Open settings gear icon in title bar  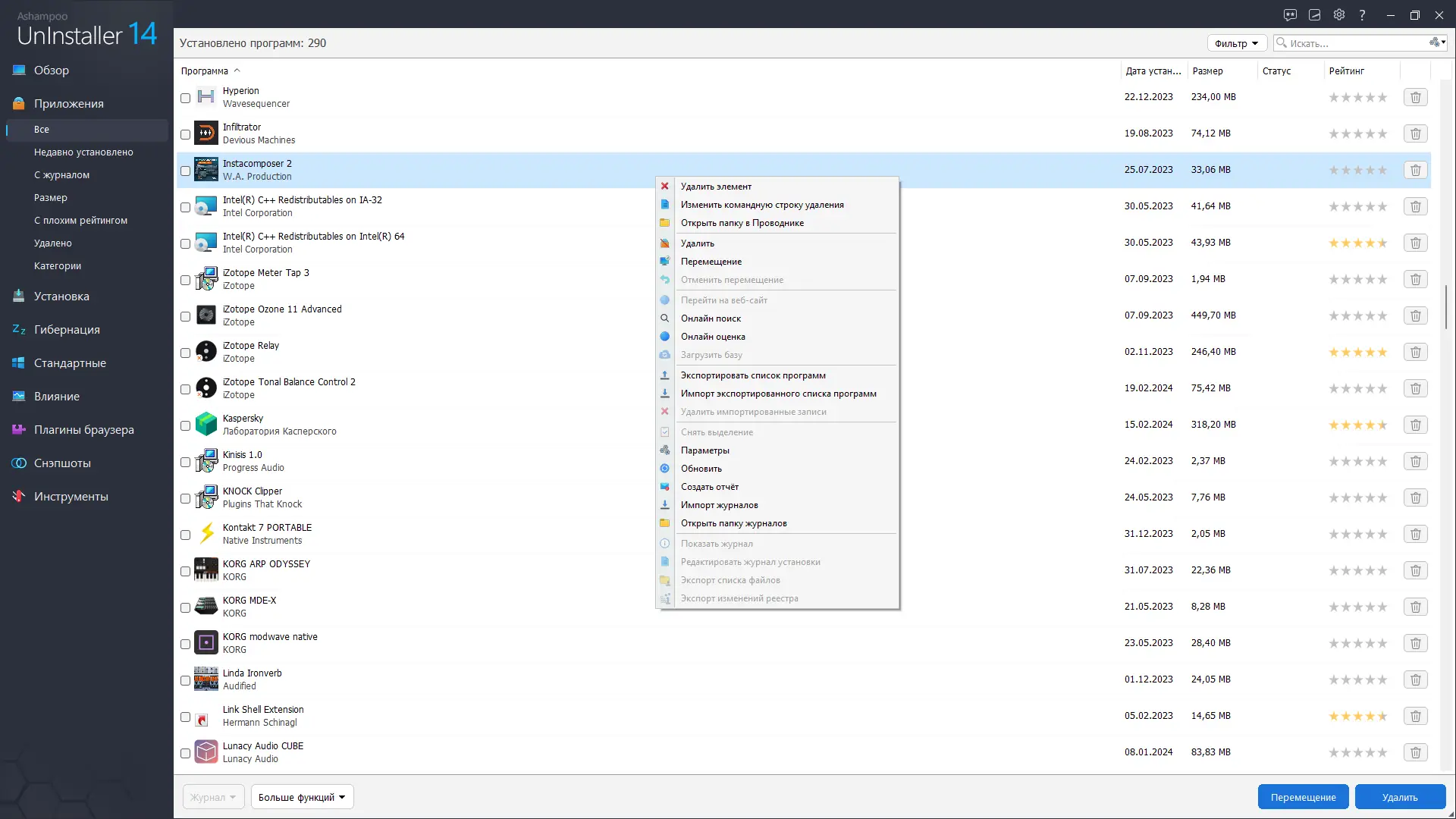(1339, 15)
